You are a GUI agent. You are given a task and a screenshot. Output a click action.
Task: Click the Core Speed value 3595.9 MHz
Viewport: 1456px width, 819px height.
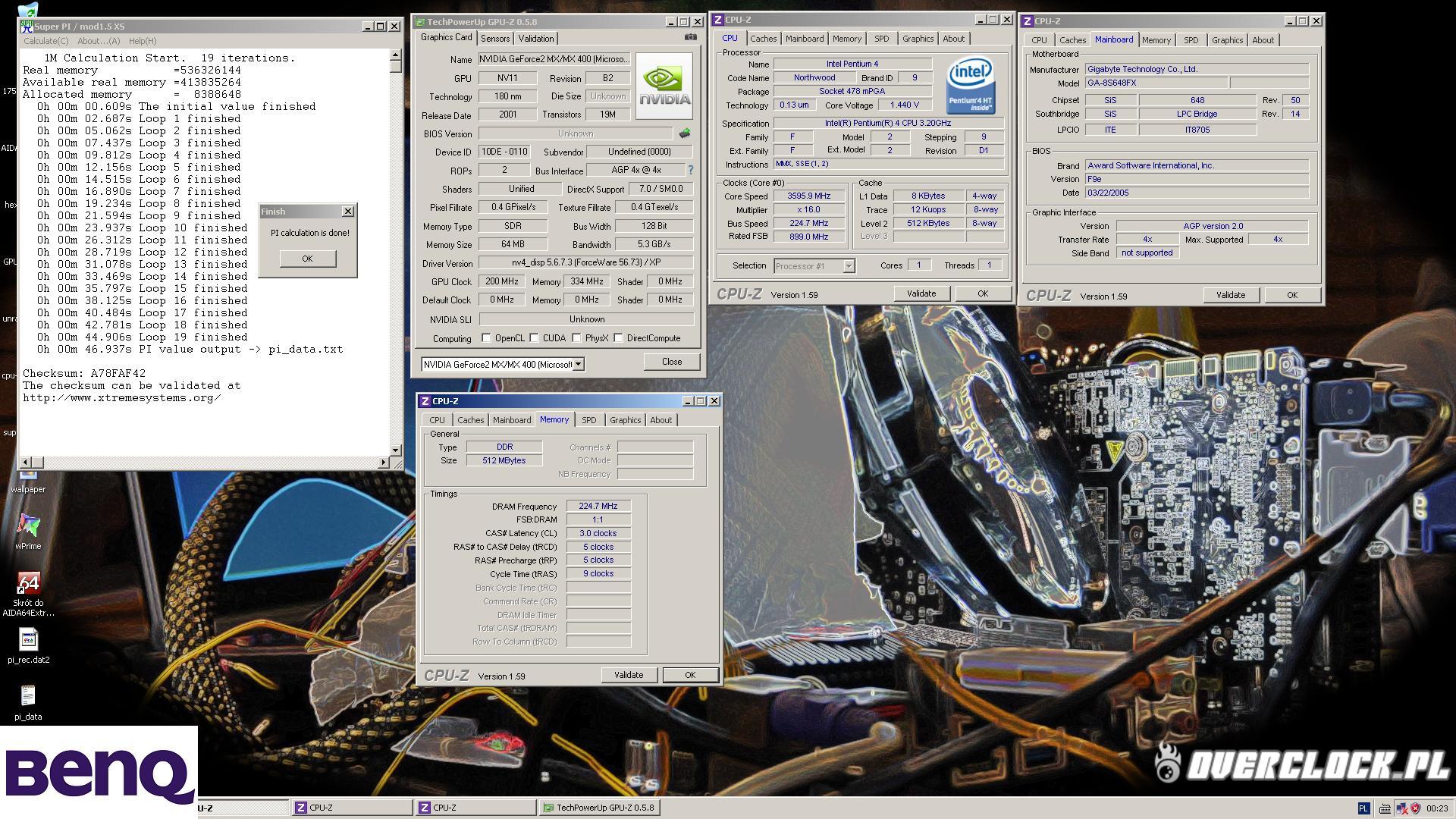(809, 196)
